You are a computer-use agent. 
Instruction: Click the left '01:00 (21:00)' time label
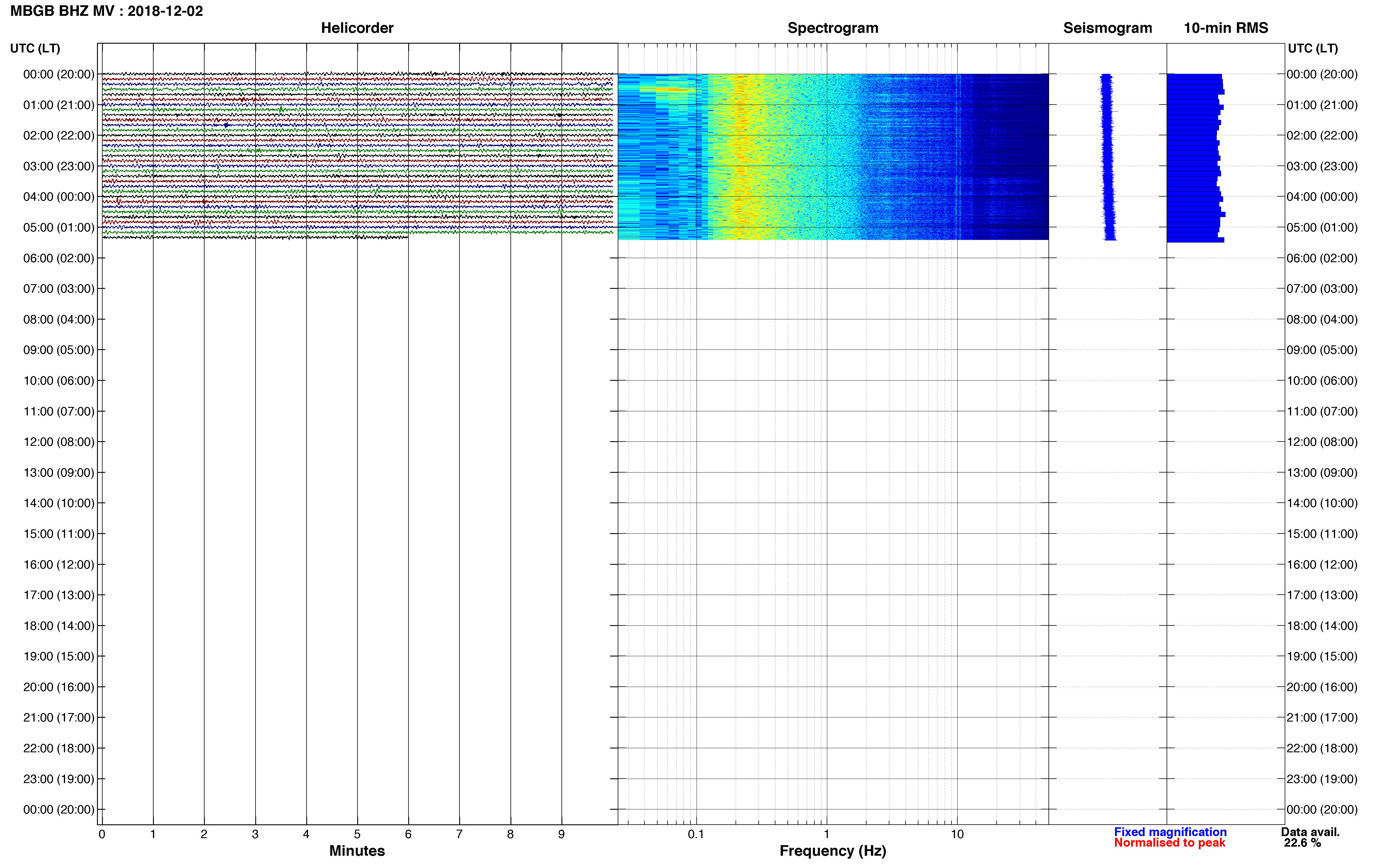[59, 105]
